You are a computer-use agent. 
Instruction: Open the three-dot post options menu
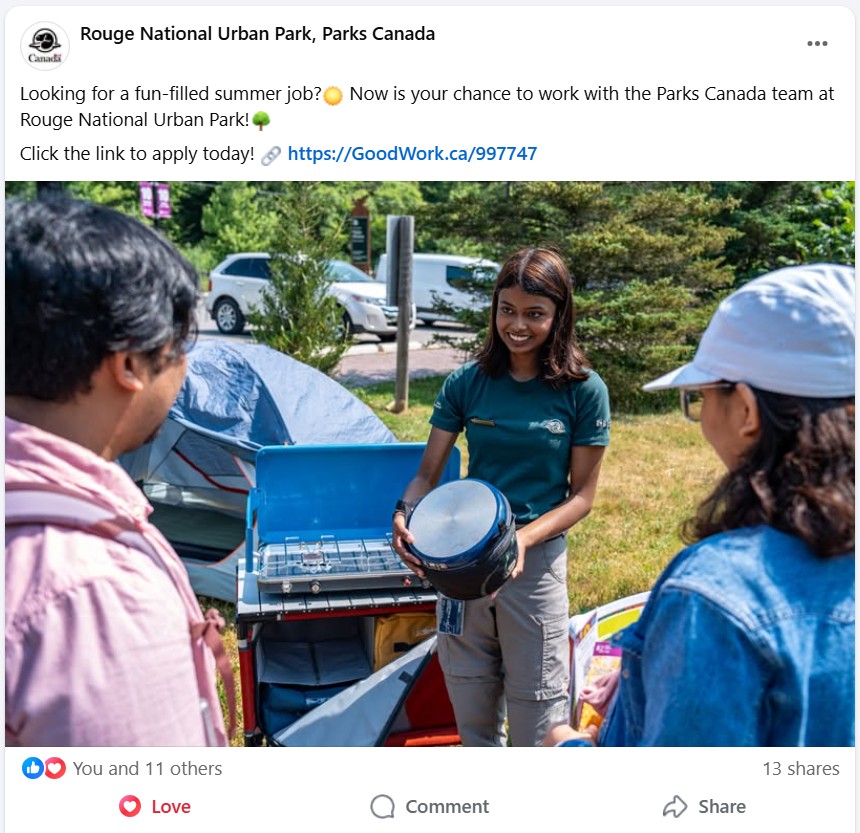(x=817, y=44)
